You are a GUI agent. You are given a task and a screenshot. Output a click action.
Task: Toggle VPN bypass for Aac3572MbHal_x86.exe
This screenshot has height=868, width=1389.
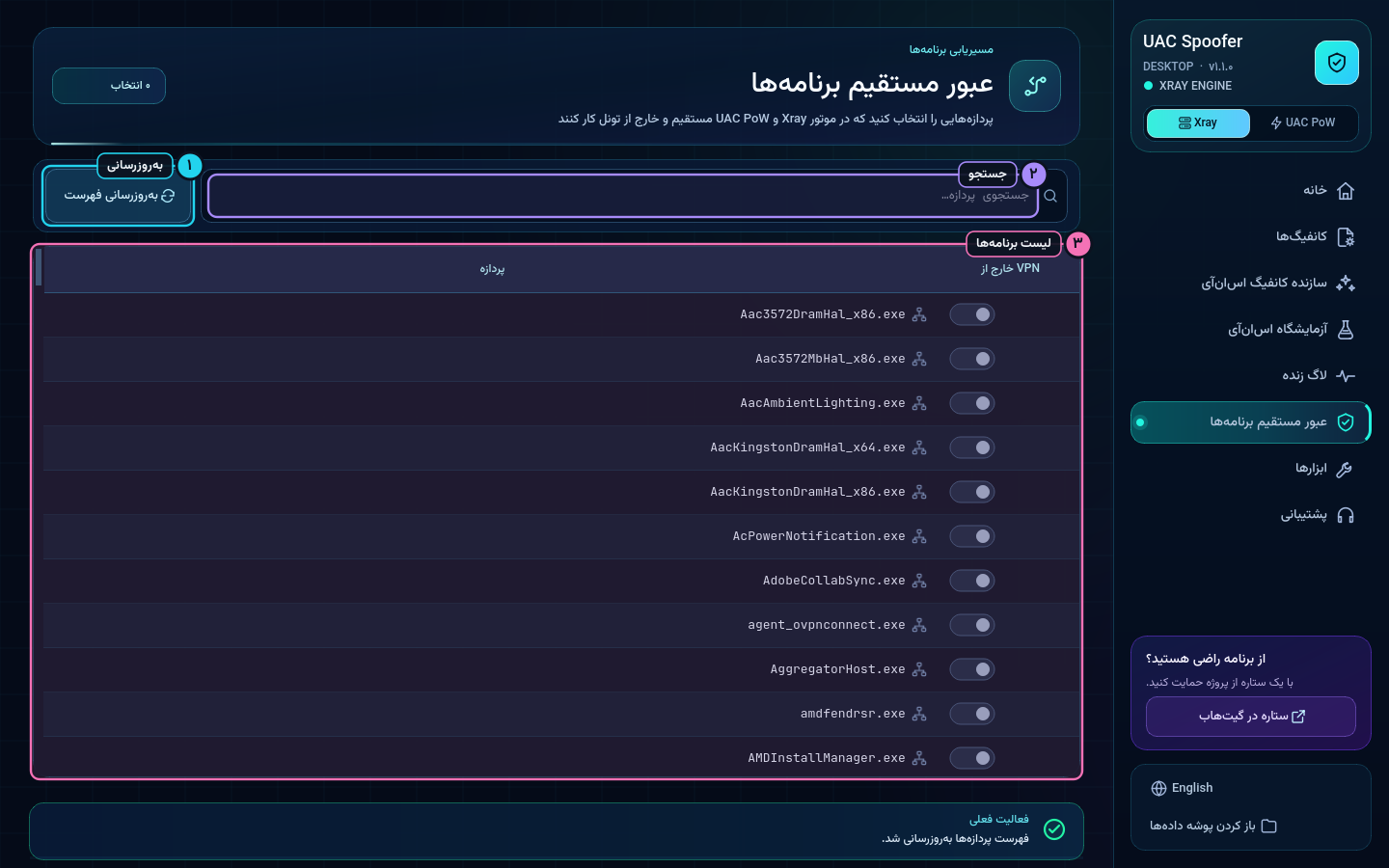click(972, 359)
